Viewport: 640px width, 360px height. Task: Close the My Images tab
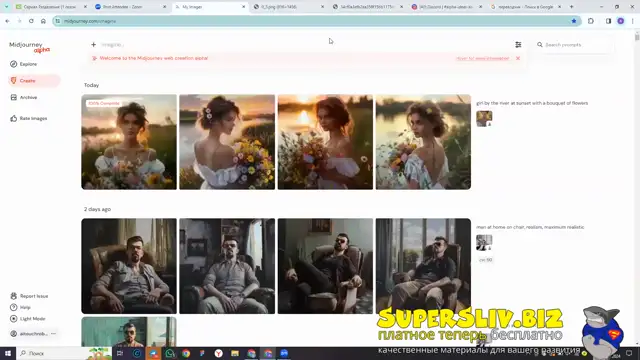[x=244, y=7]
